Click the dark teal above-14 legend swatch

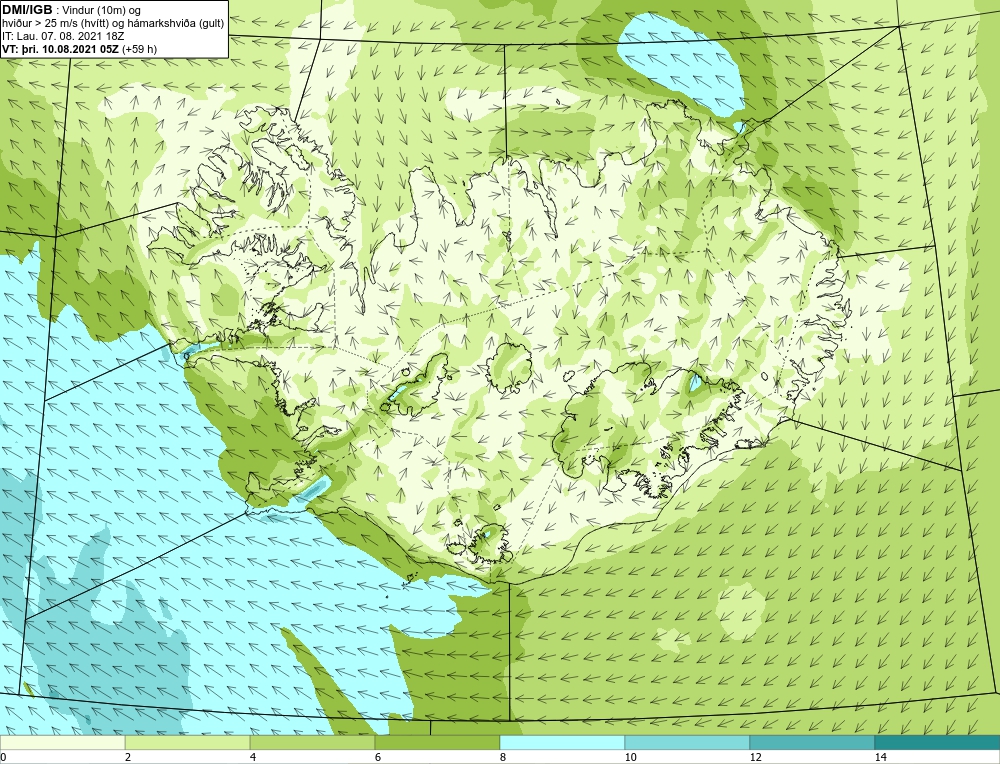point(938,742)
